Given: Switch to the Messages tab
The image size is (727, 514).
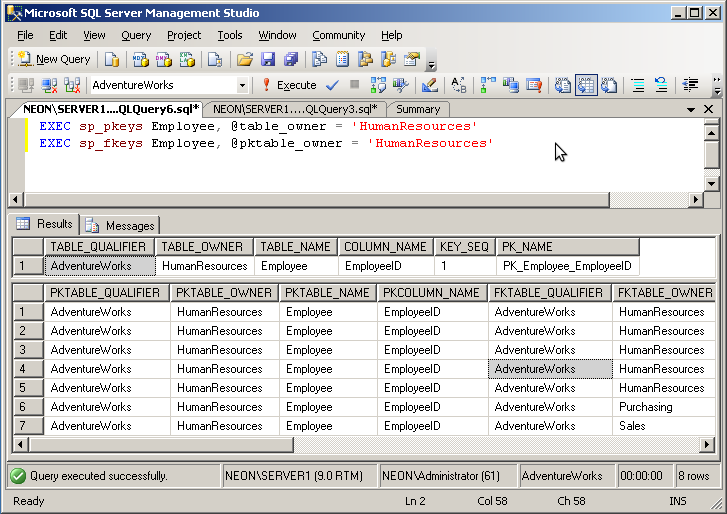Looking at the screenshot, I should click(122, 226).
